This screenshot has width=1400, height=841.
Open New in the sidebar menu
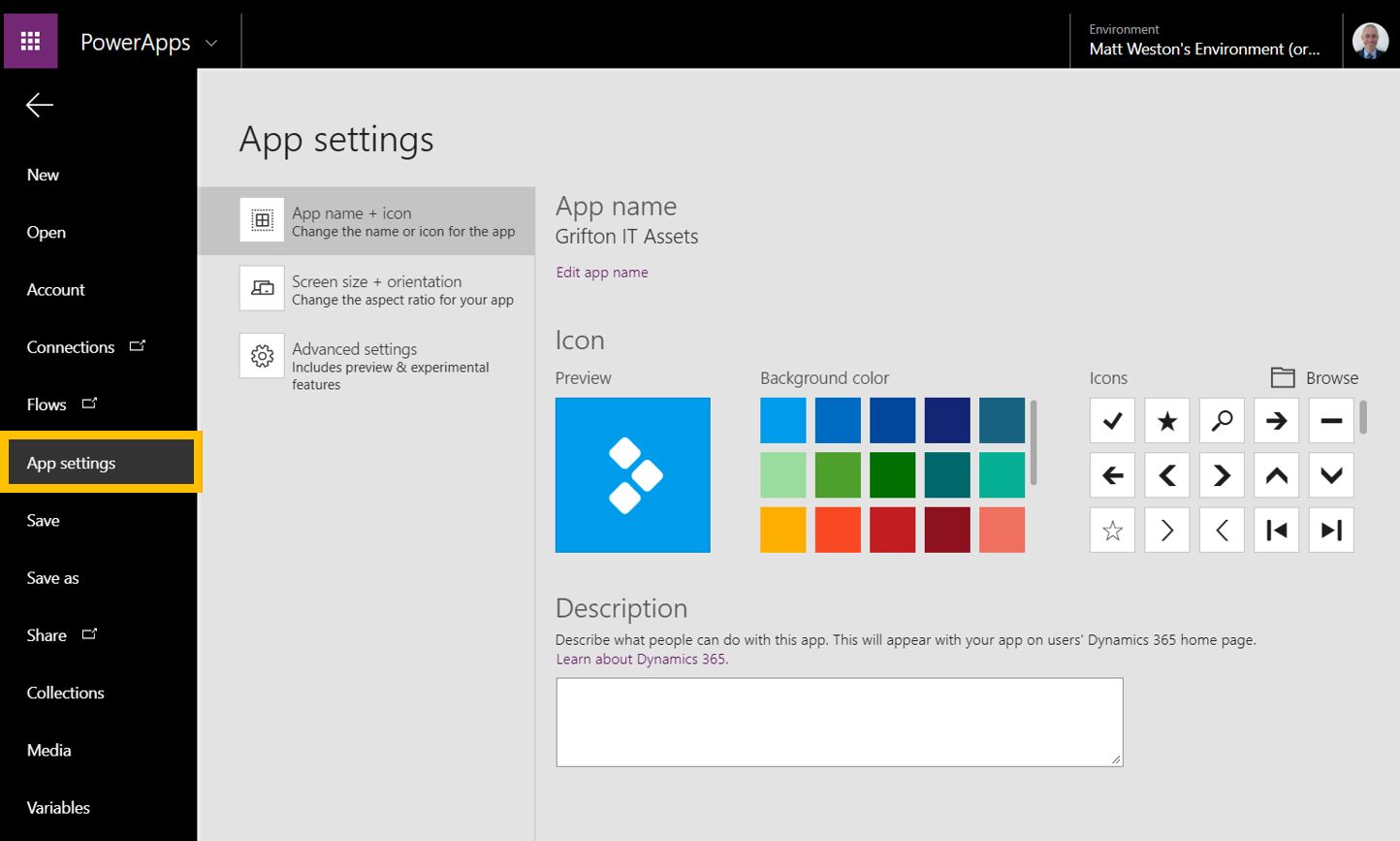tap(43, 175)
